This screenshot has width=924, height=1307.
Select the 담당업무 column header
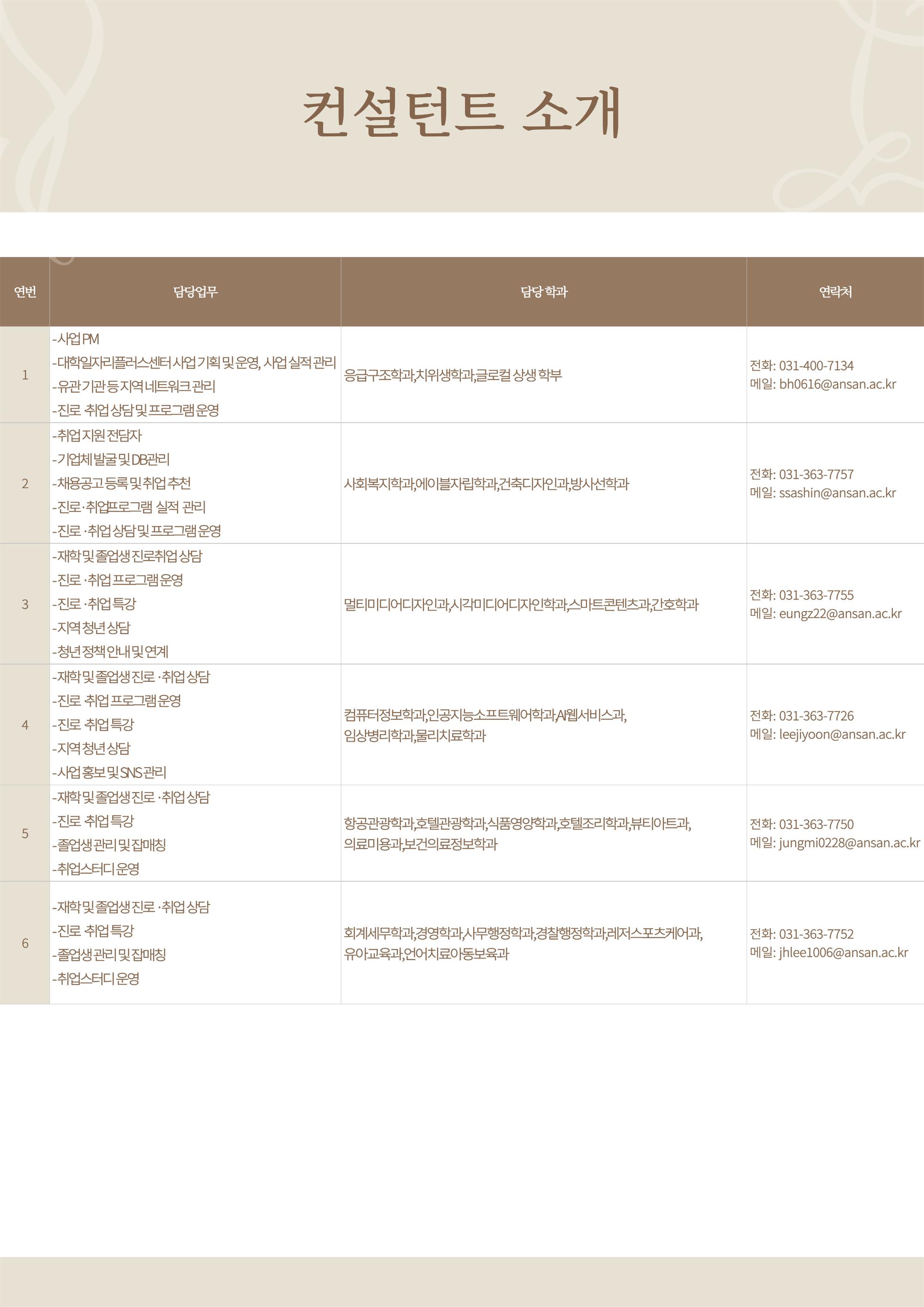[x=195, y=292]
